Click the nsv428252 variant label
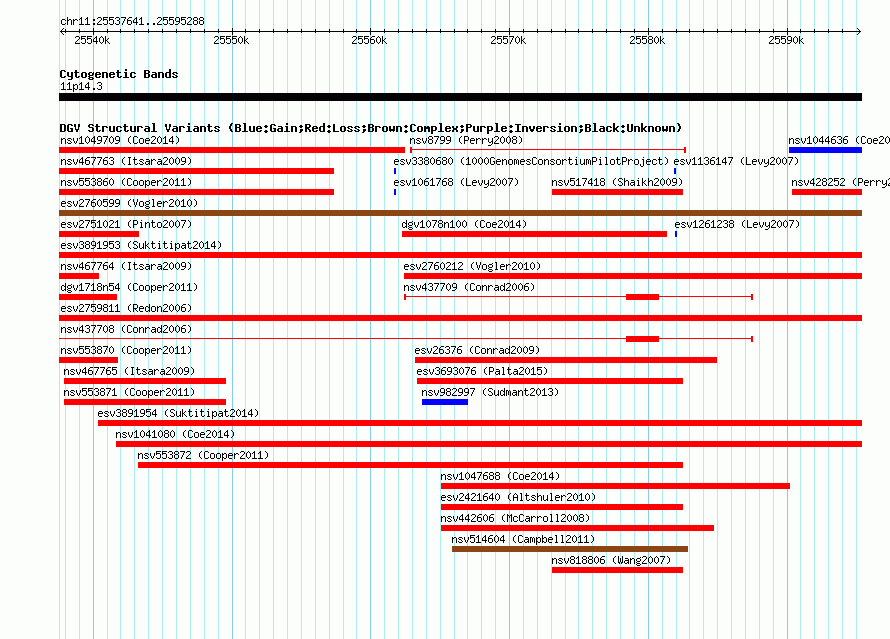The image size is (890, 639). [840, 182]
